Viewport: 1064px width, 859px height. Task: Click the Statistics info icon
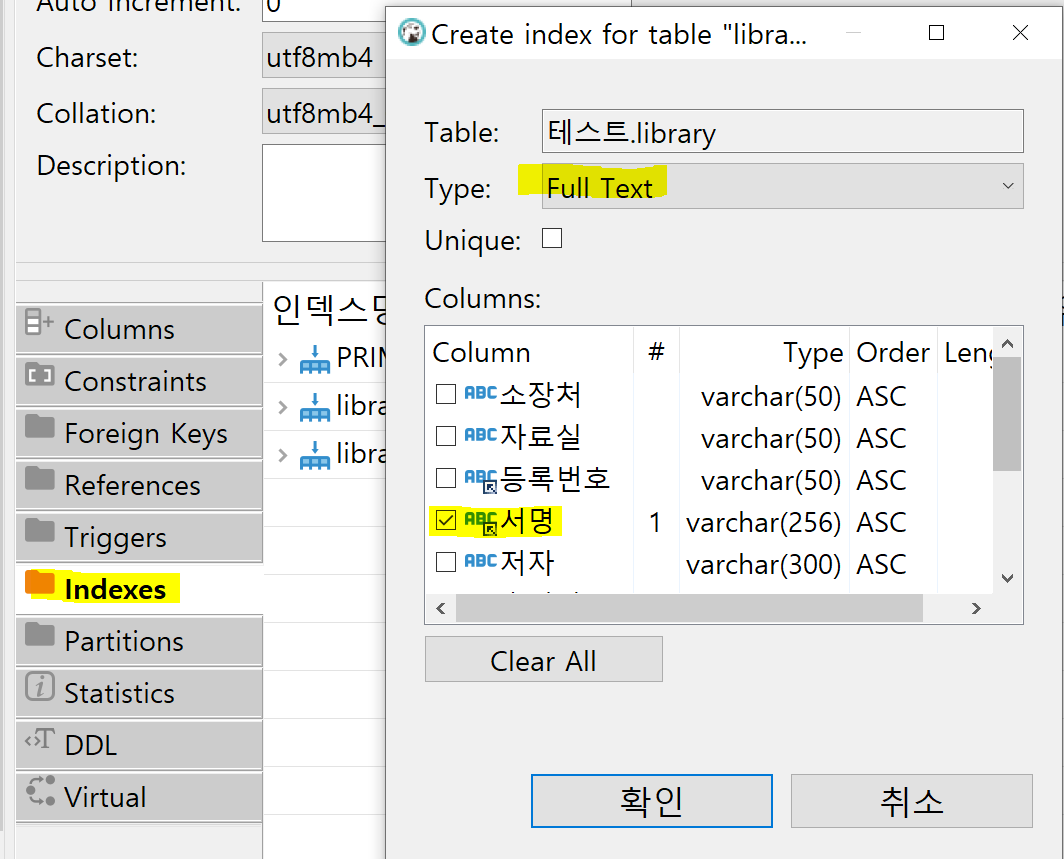tap(40, 687)
